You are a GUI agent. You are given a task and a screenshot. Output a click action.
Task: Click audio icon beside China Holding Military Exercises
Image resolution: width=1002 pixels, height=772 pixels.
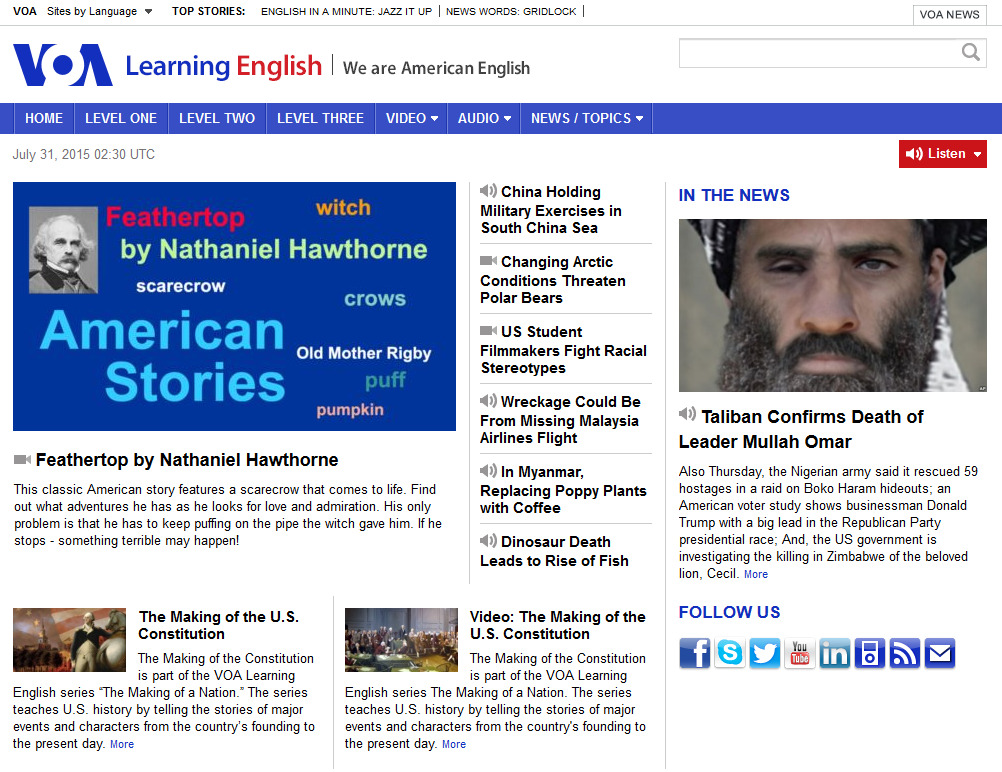coord(488,190)
